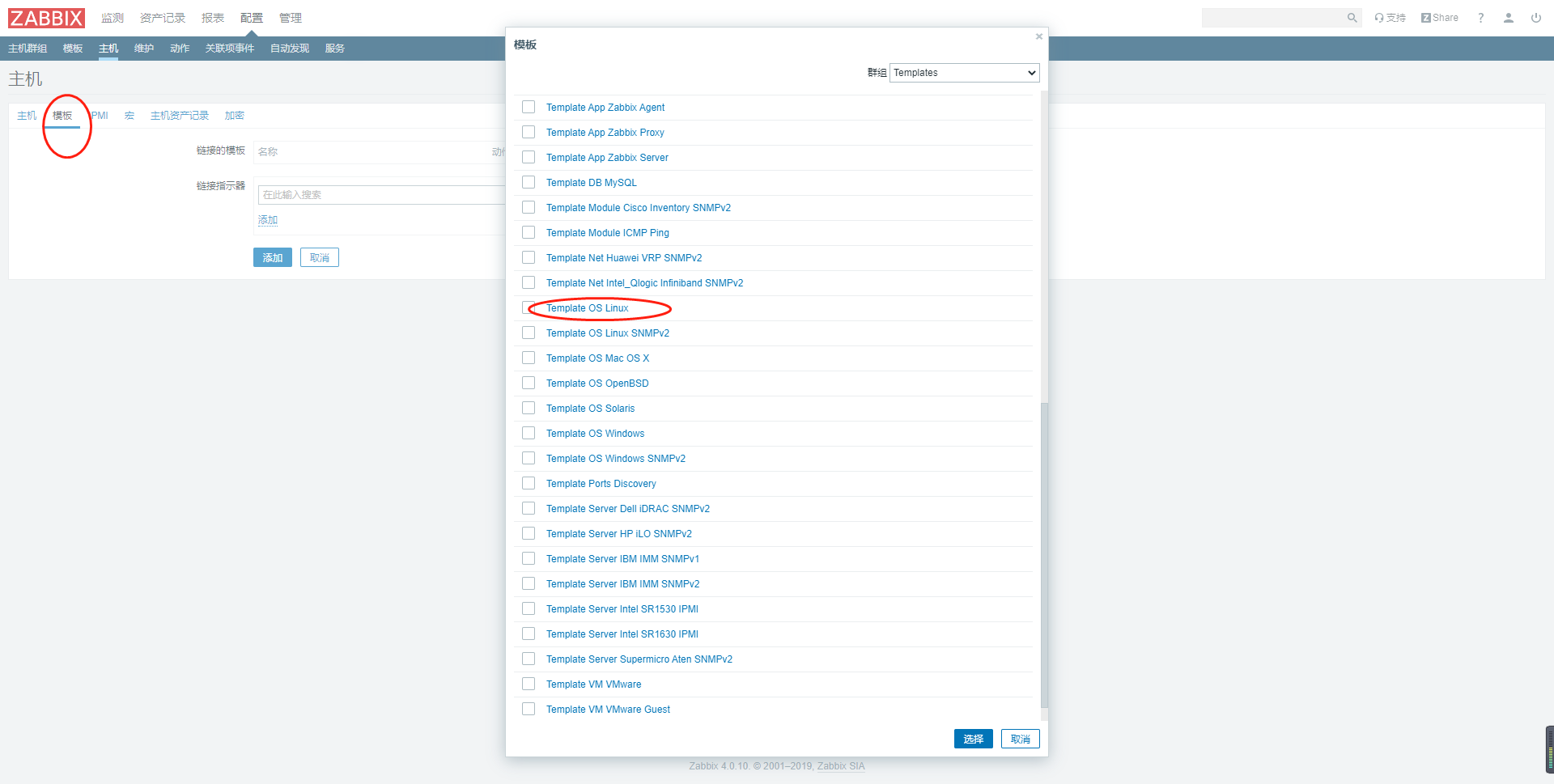Click the search magnifier icon

click(1352, 18)
